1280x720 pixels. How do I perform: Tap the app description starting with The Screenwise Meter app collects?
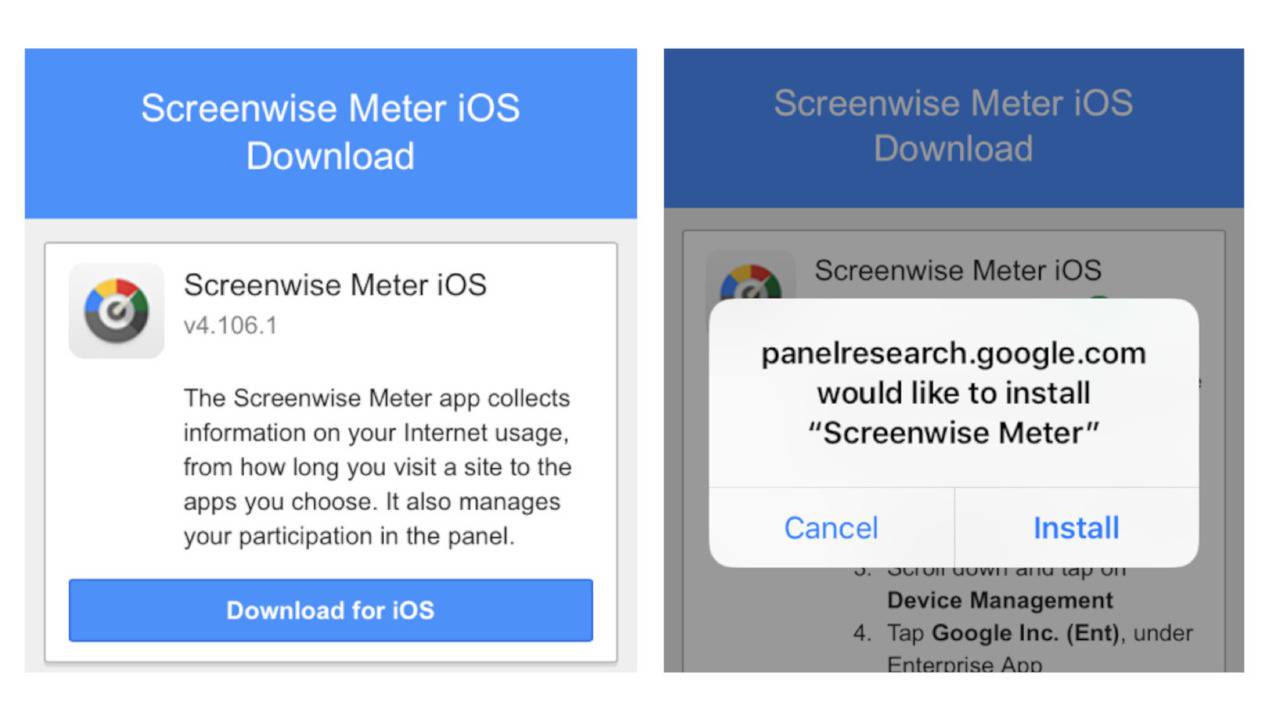[x=378, y=467]
